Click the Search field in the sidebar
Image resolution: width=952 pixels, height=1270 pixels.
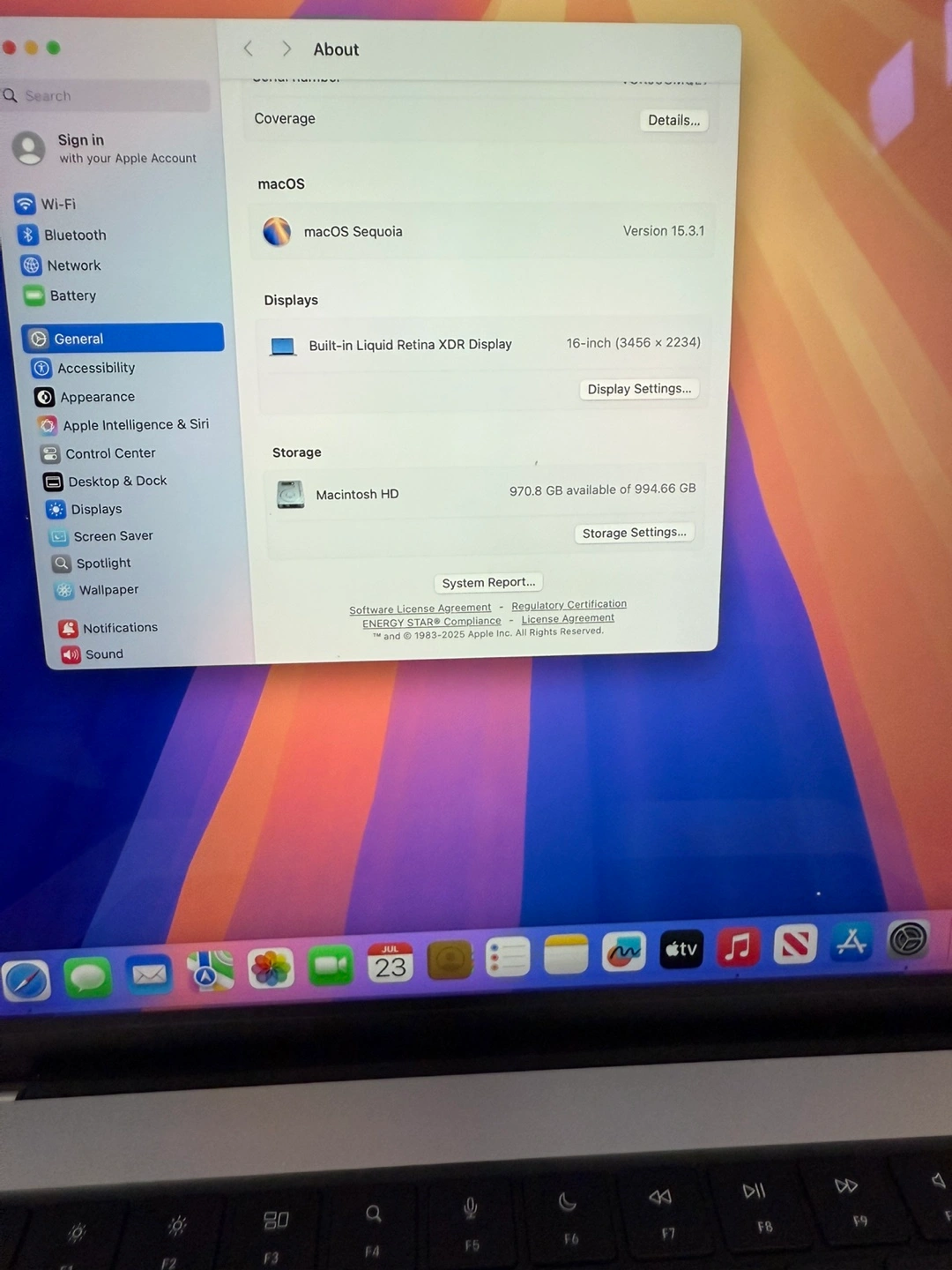[106, 95]
